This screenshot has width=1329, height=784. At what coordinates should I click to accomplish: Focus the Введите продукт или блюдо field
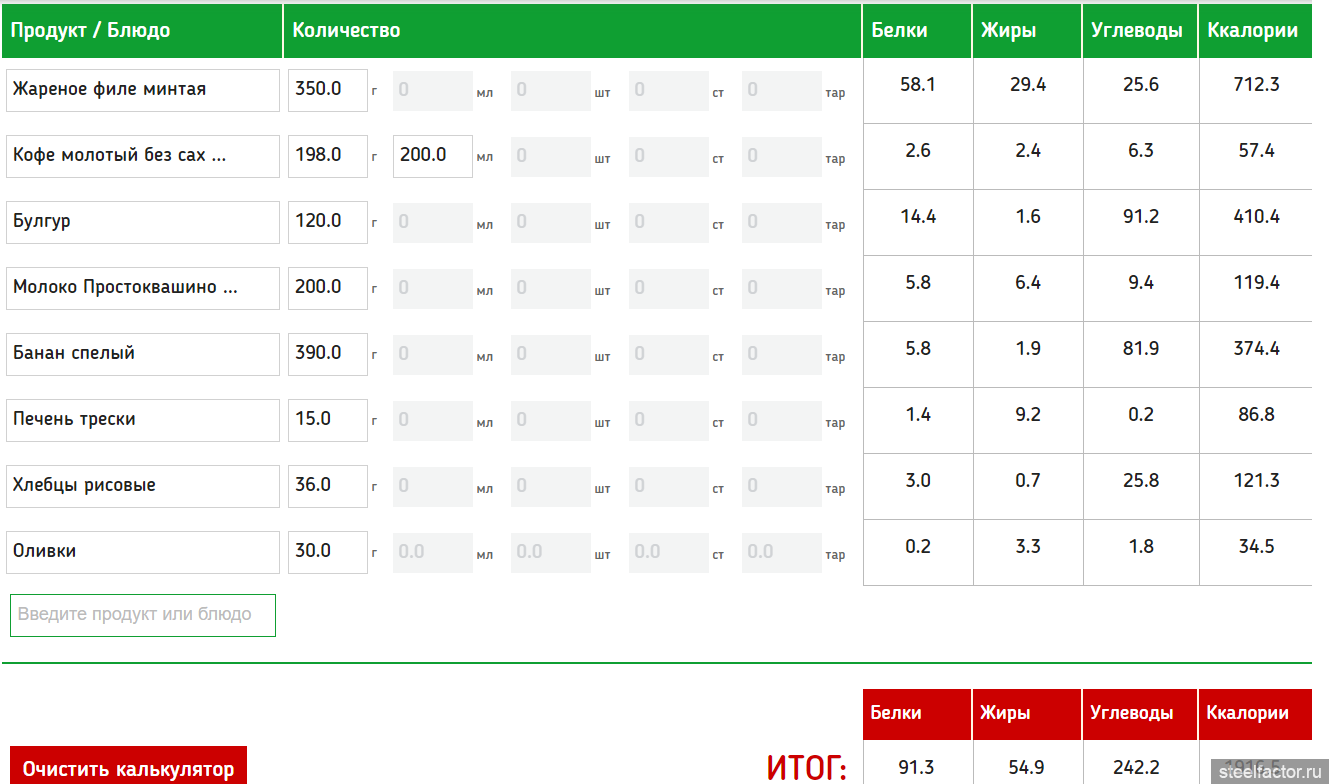click(x=143, y=615)
